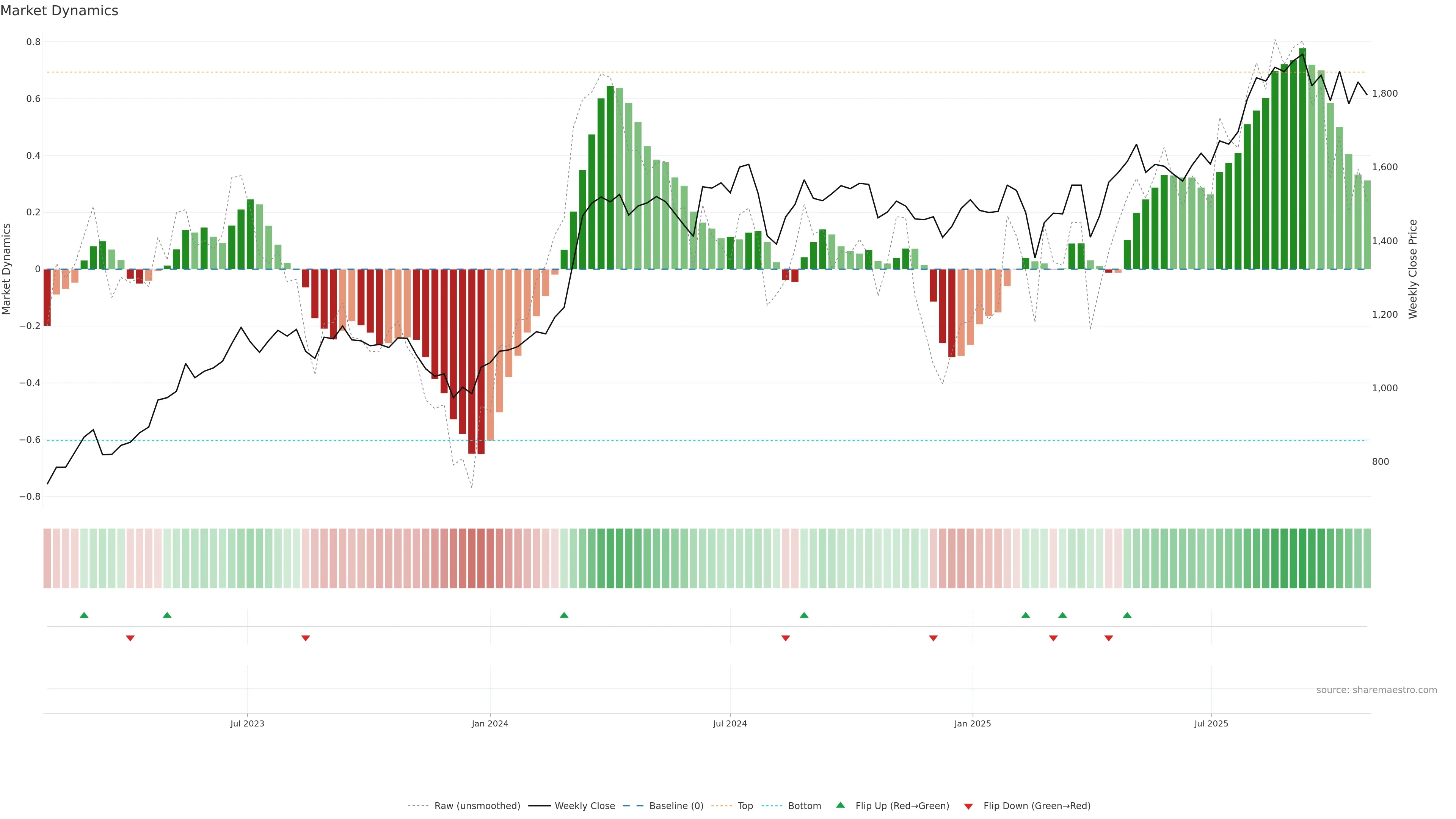This screenshot has width=1456, height=819.
Task: Toggle the Baseline (0) legend entry
Action: tap(676, 806)
